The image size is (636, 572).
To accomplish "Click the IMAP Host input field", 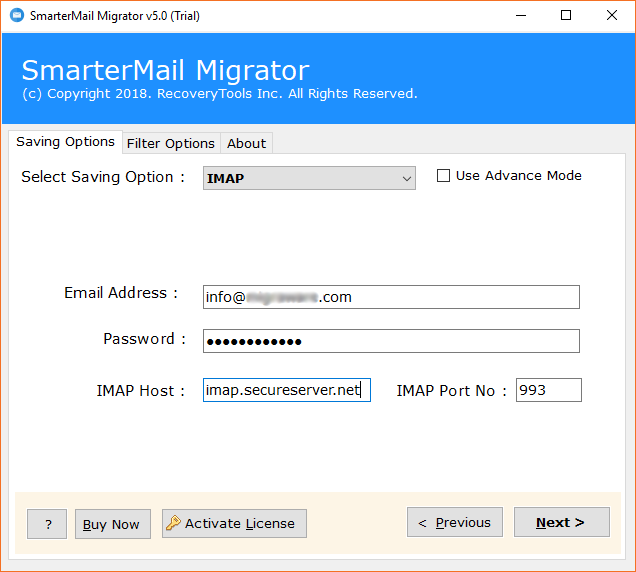I will tap(287, 390).
